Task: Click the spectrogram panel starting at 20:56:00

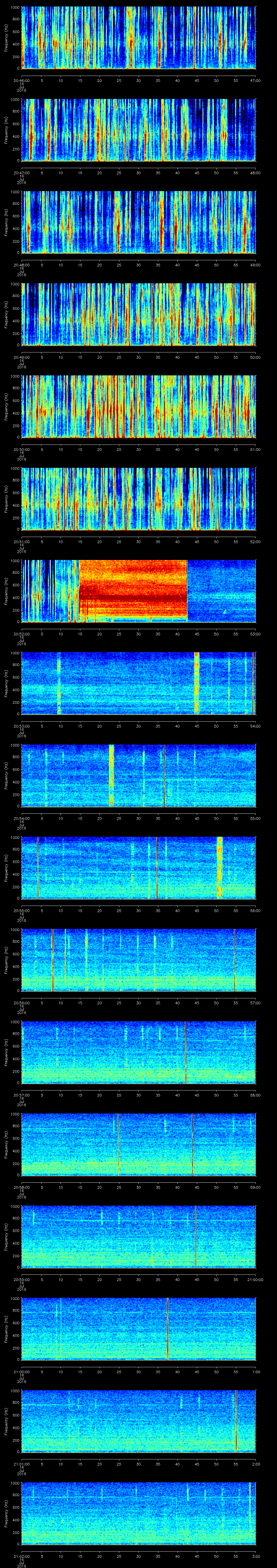Action: coord(139,960)
